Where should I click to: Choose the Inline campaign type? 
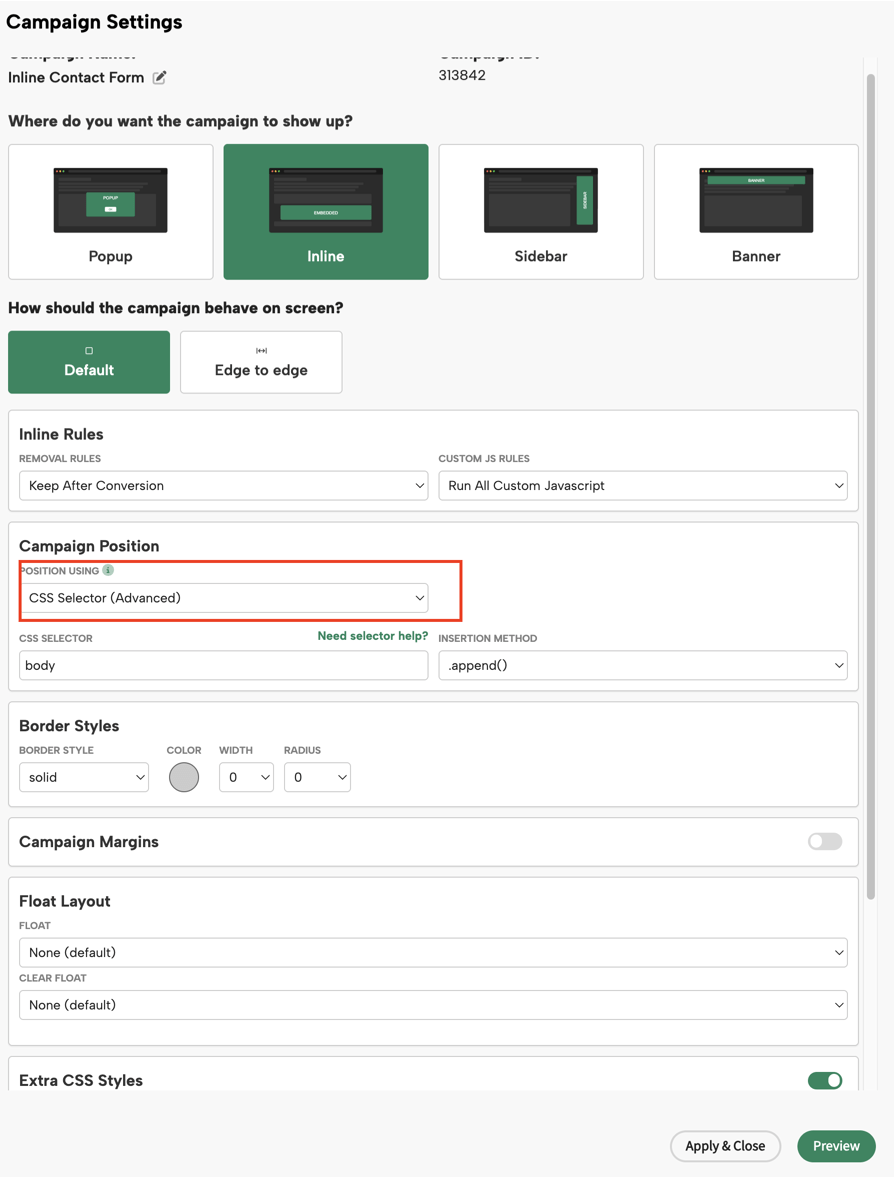(326, 201)
